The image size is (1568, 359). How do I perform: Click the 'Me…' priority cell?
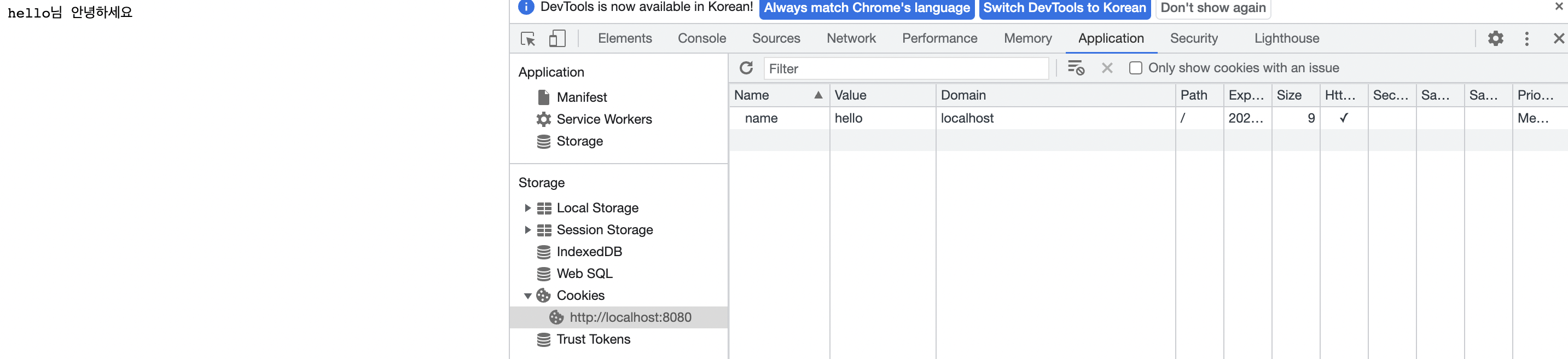click(x=1540, y=118)
